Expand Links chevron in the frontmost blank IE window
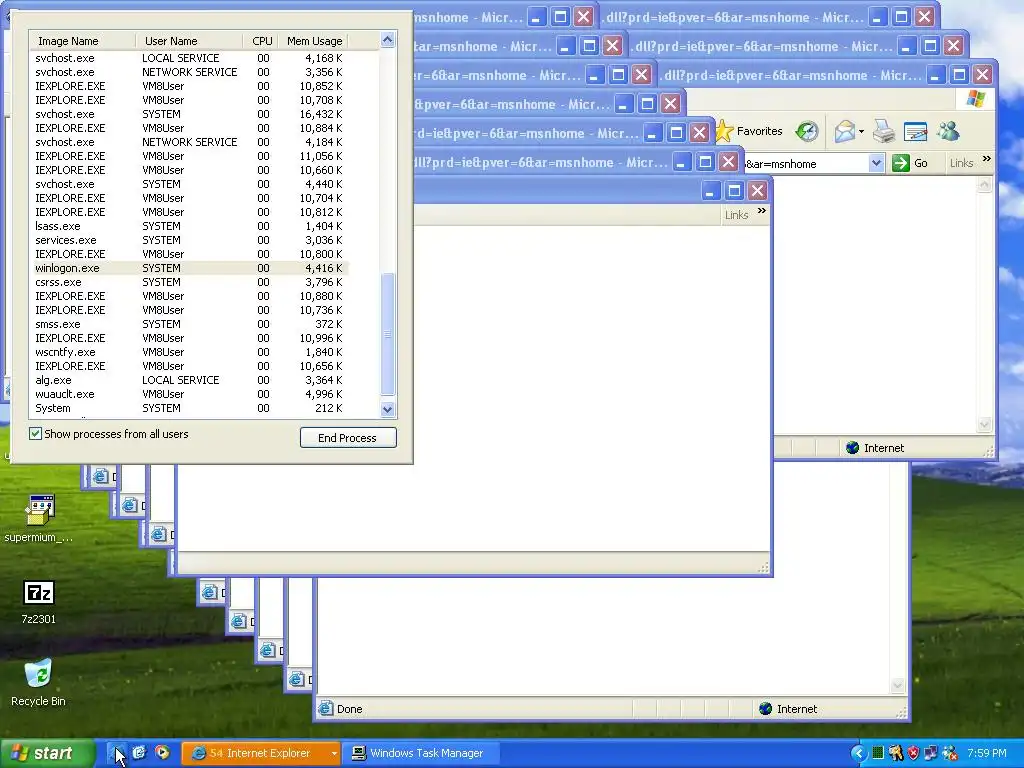The image size is (1024, 768). tap(761, 211)
